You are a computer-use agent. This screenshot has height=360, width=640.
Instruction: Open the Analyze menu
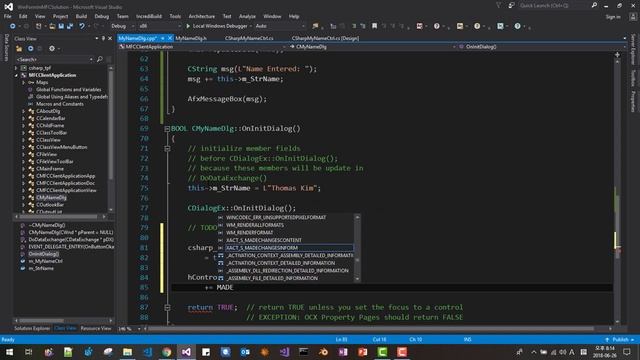[x=247, y=16]
